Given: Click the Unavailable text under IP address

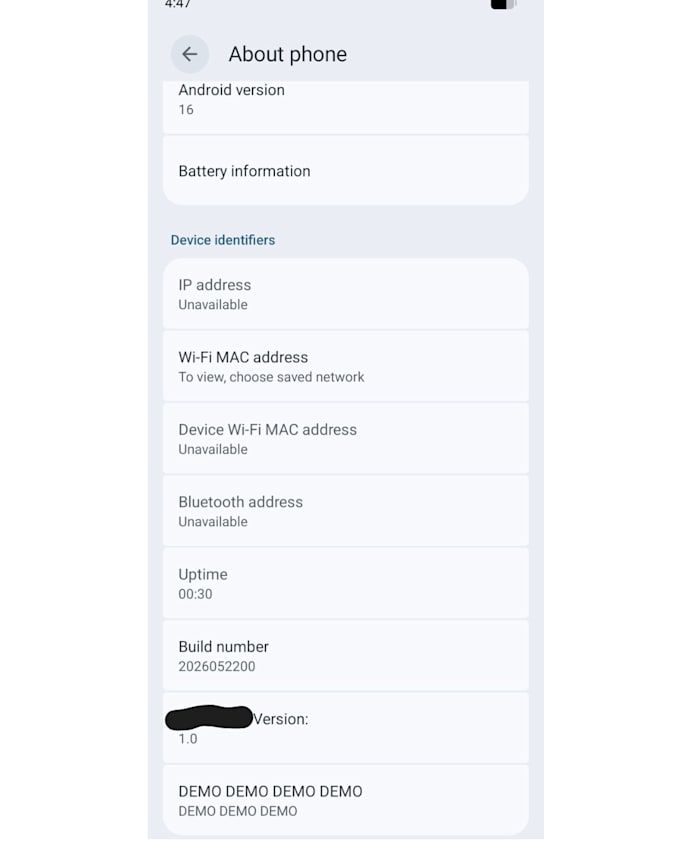Looking at the screenshot, I should point(213,305).
